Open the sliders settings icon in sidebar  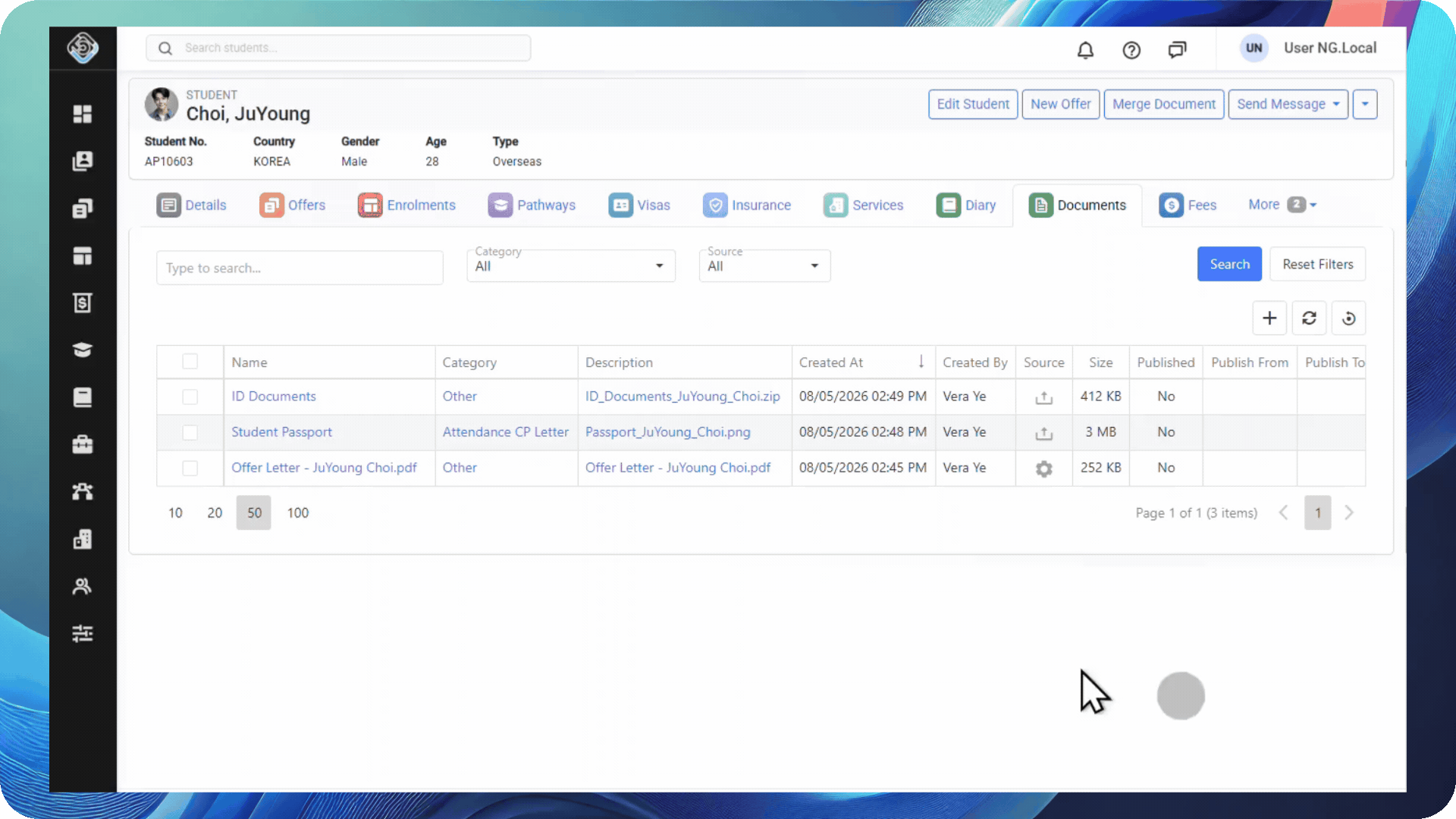83,633
